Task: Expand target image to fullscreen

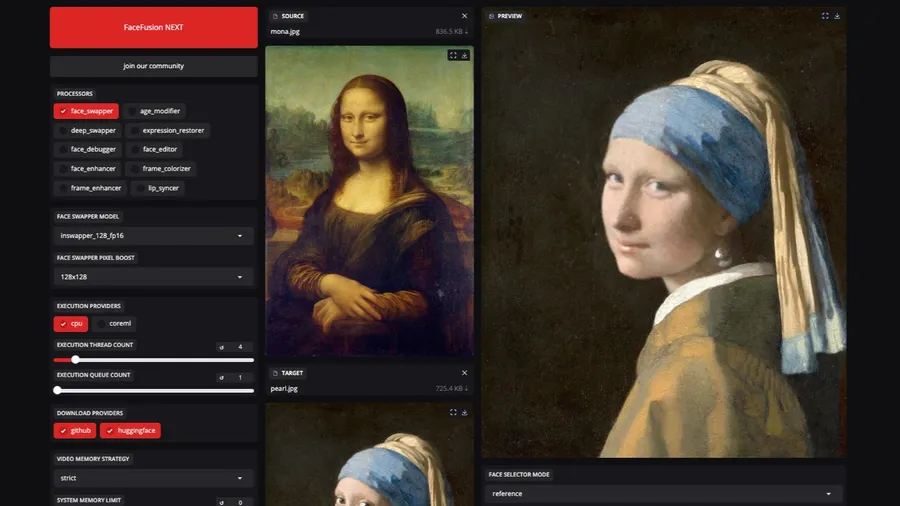Action: pos(453,412)
